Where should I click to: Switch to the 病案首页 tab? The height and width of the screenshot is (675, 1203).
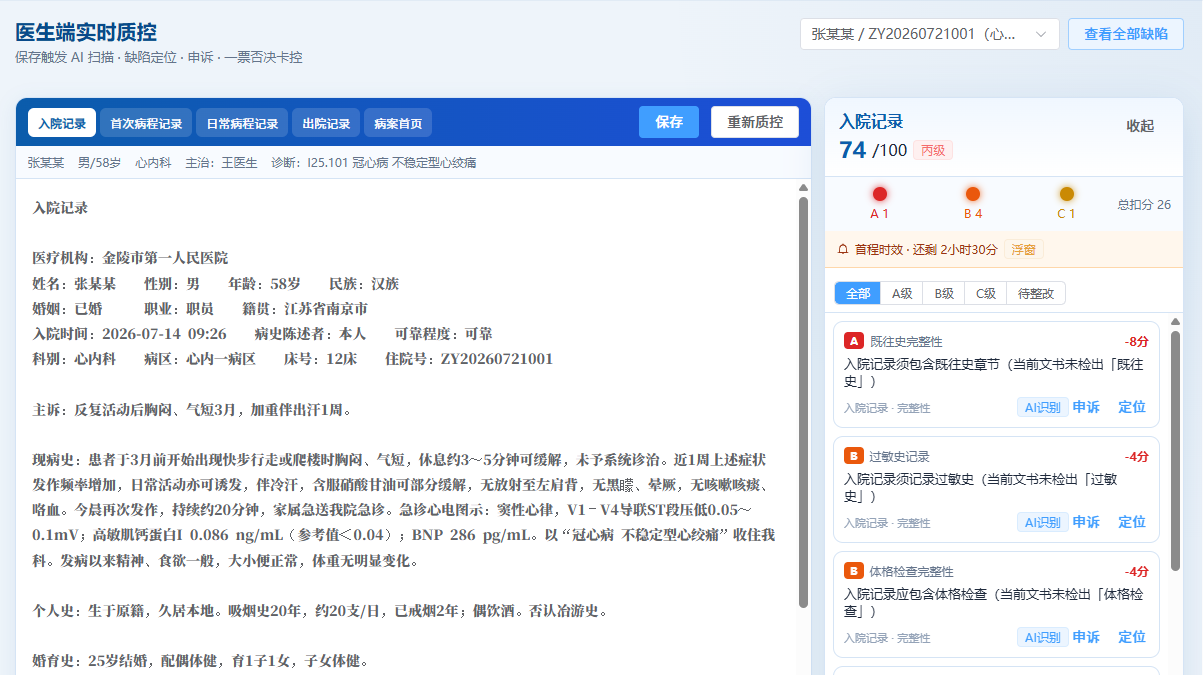pos(398,123)
